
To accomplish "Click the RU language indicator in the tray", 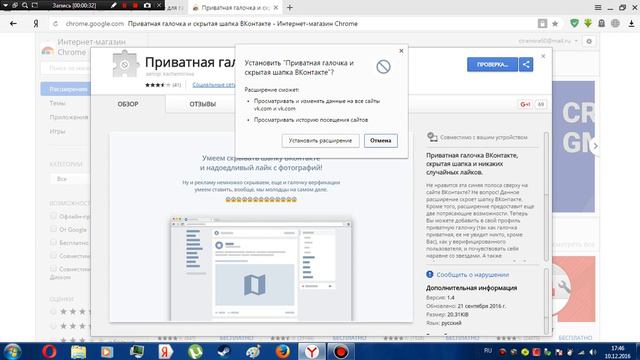I will pos(488,351).
